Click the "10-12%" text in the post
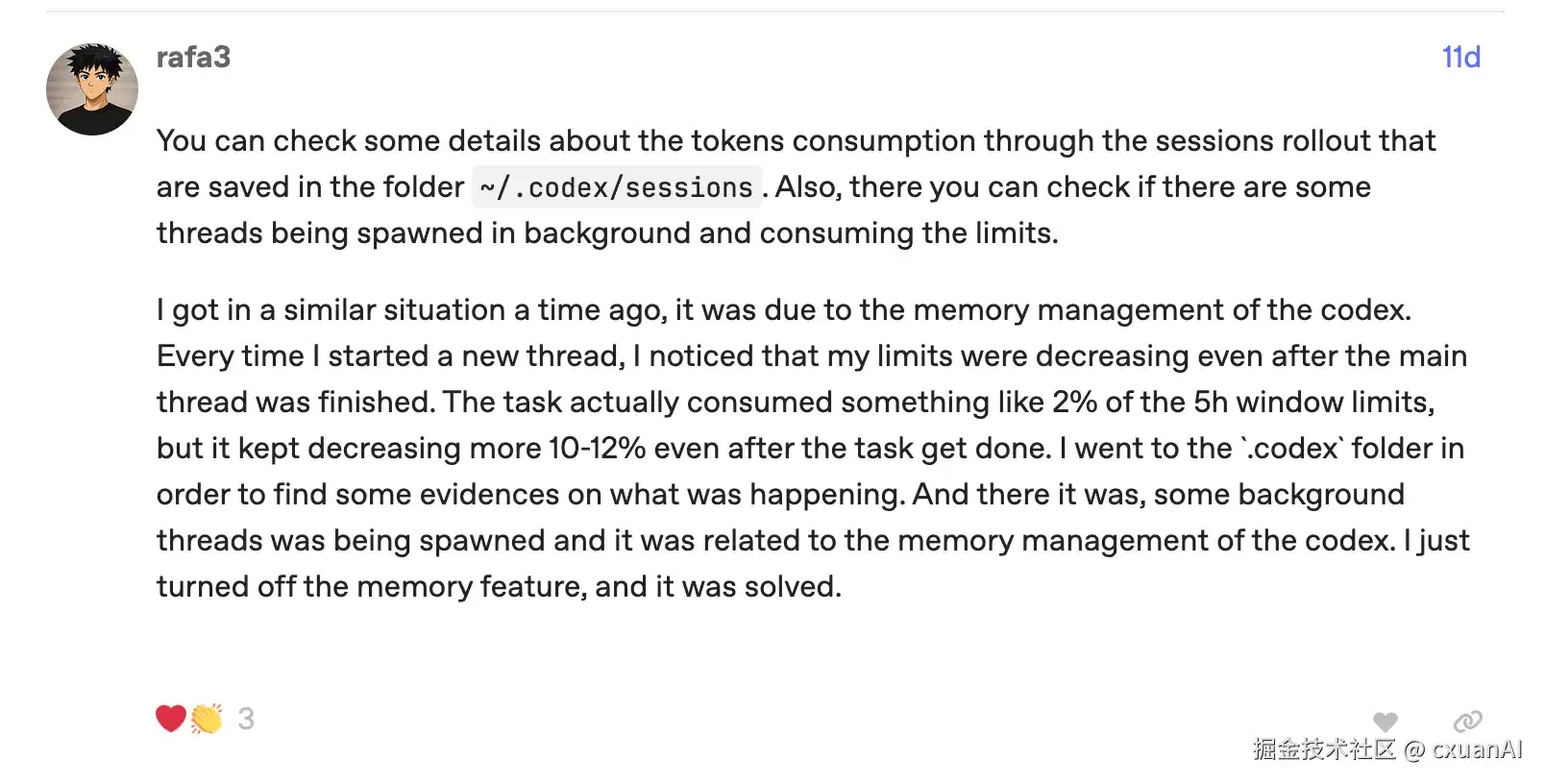1545x784 pixels. click(597, 449)
